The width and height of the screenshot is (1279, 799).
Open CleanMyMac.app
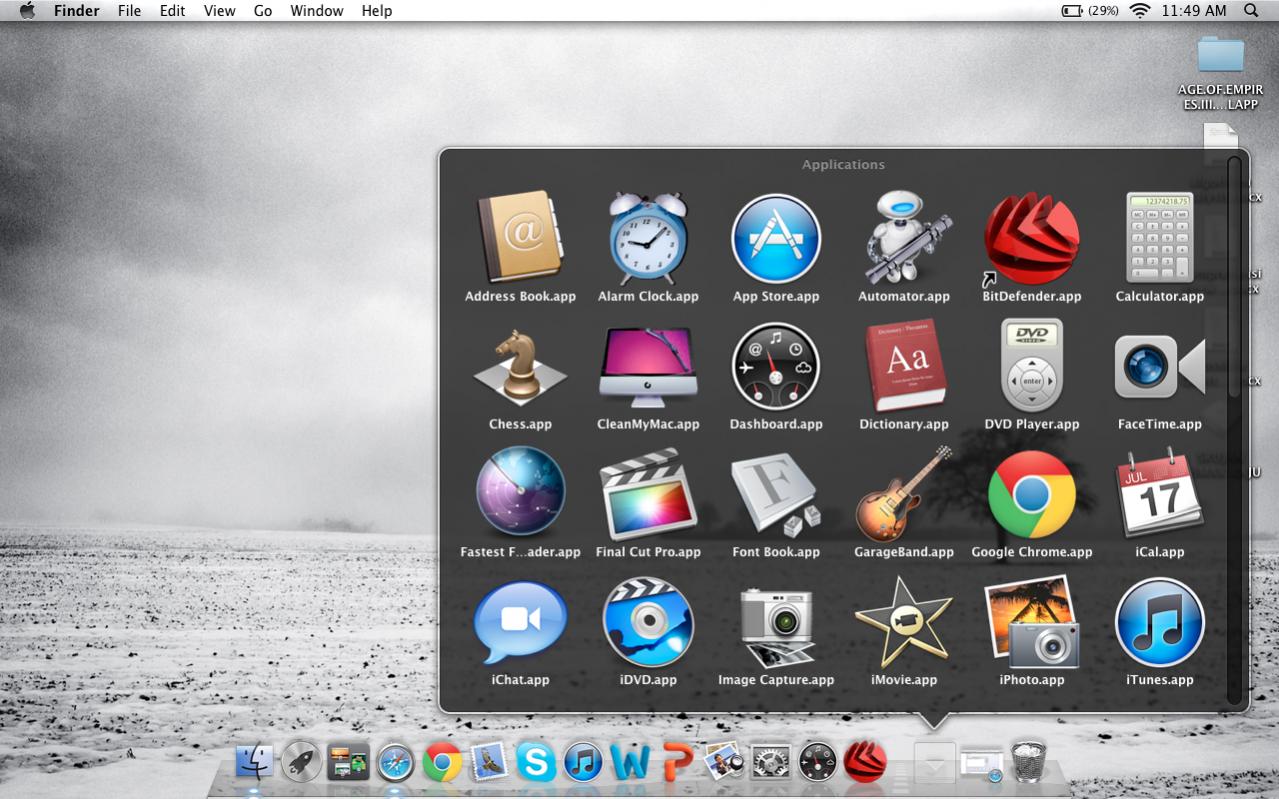[648, 367]
